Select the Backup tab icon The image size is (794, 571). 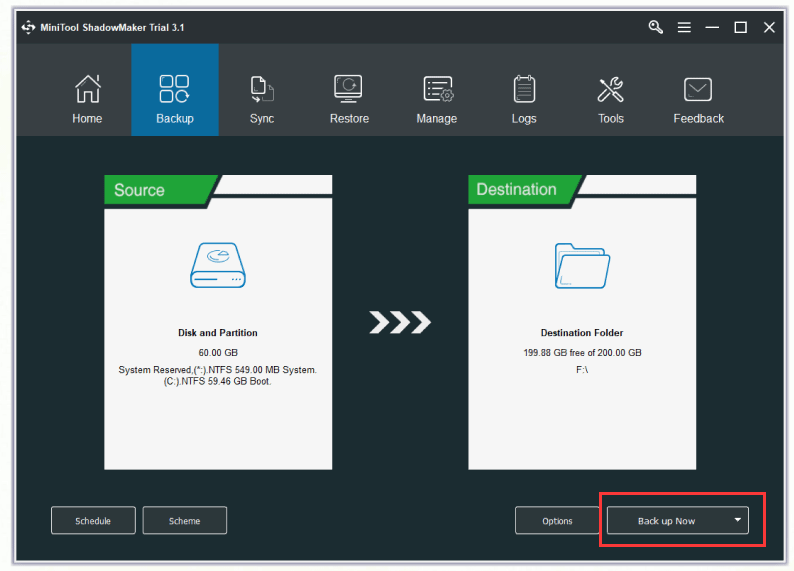[174, 89]
